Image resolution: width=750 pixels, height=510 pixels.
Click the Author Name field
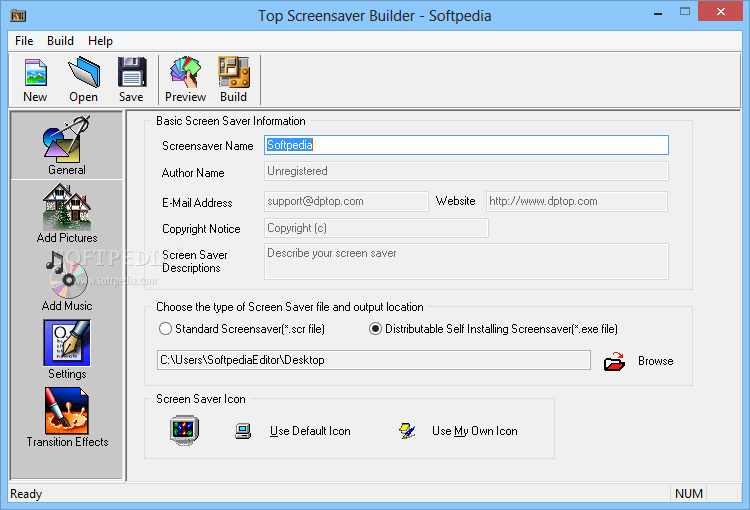[x=466, y=171]
